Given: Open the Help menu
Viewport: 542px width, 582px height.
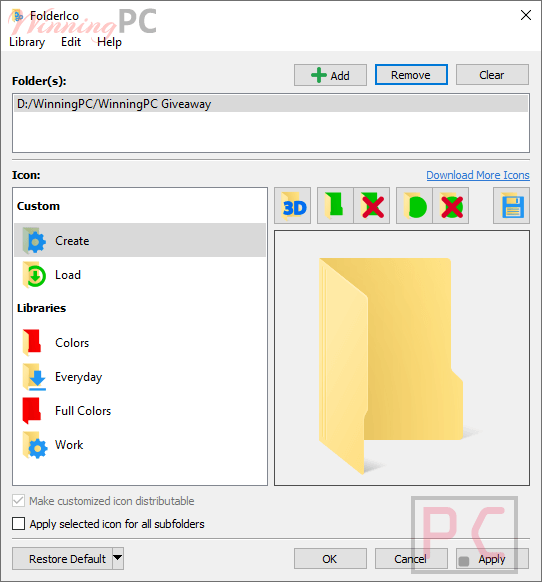Looking at the screenshot, I should 109,42.
